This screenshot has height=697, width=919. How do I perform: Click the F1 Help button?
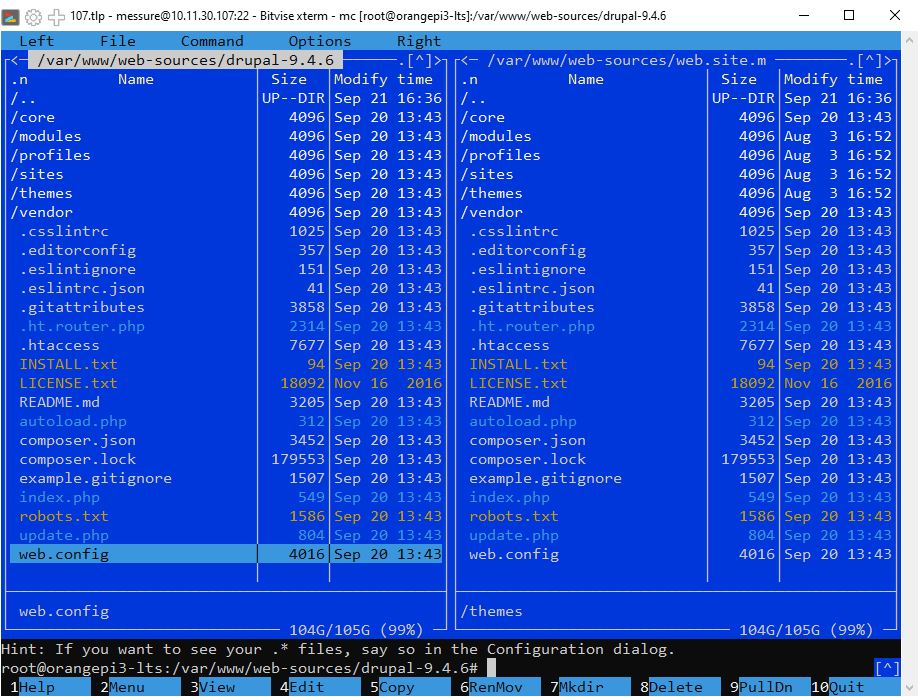pyautogui.click(x=50, y=687)
